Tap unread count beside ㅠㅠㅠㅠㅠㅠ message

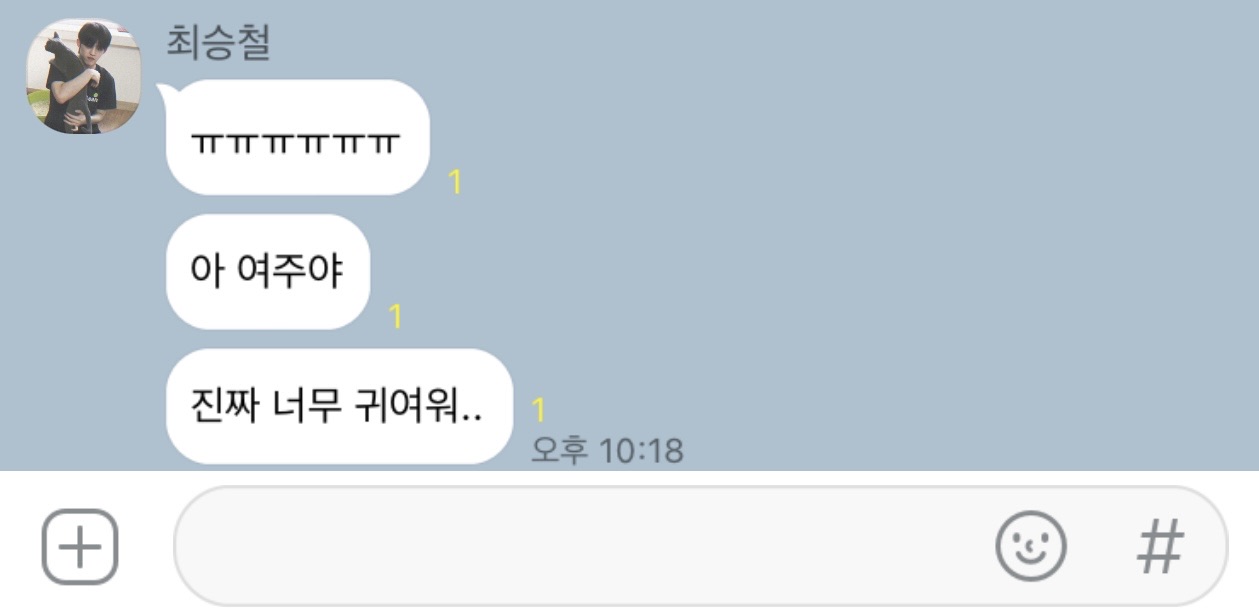(455, 181)
